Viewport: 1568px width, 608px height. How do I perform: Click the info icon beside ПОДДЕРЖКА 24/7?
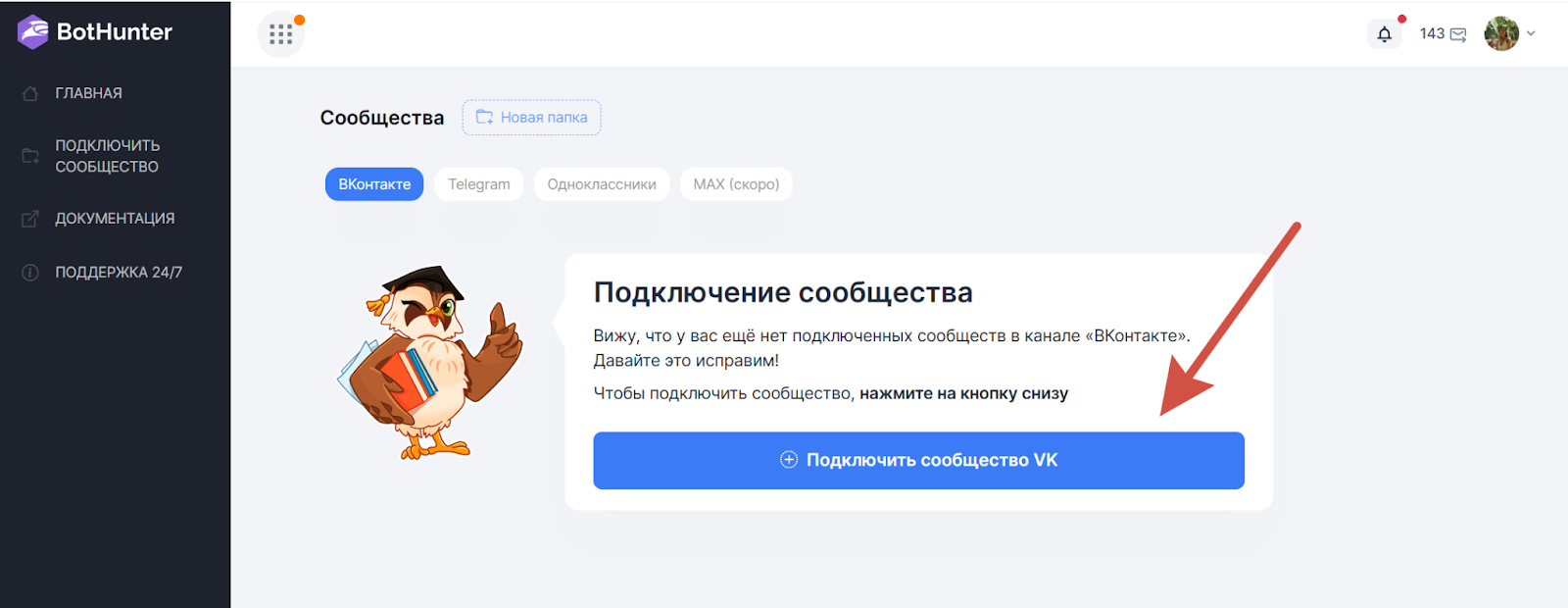point(30,273)
